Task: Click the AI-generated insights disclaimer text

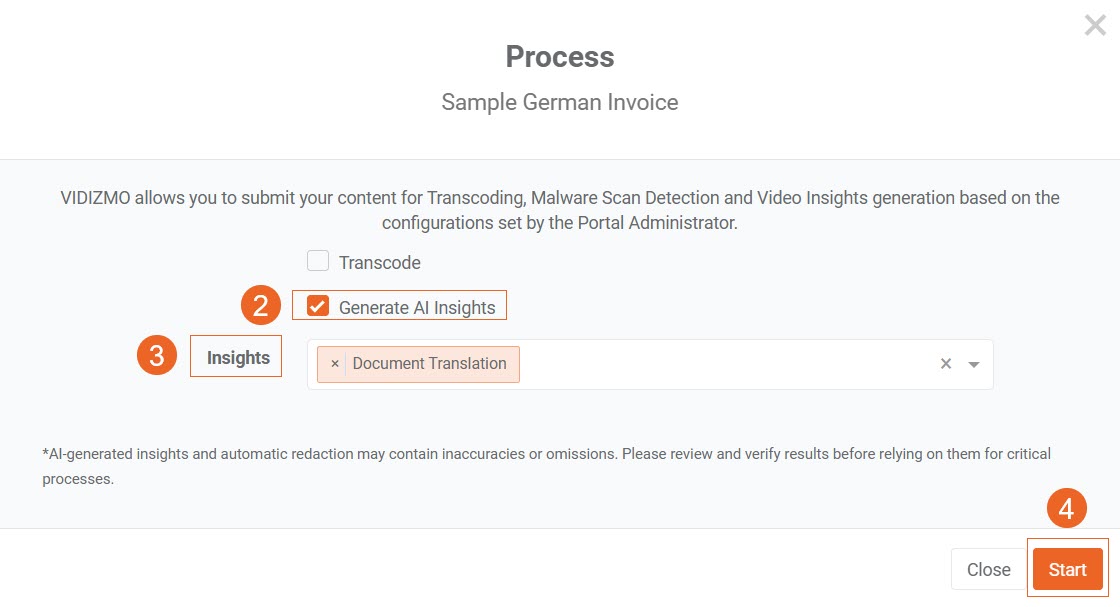Action: [x=546, y=465]
